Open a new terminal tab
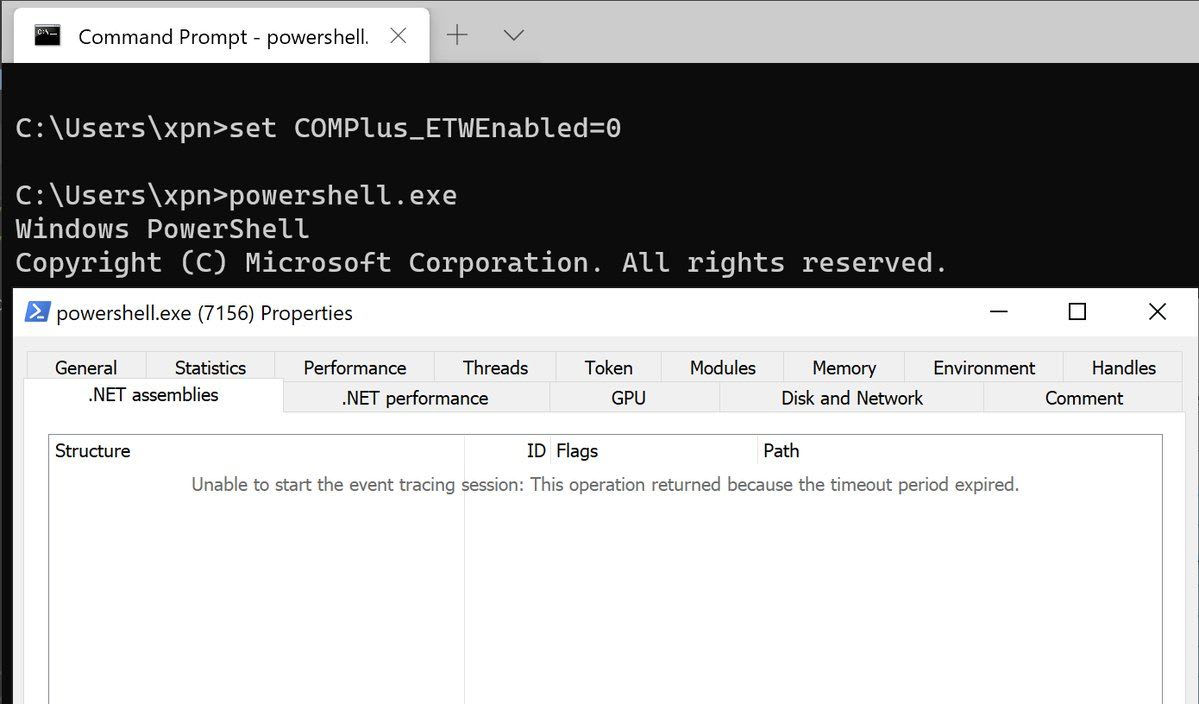Screen dimensions: 1199x704 tap(457, 36)
